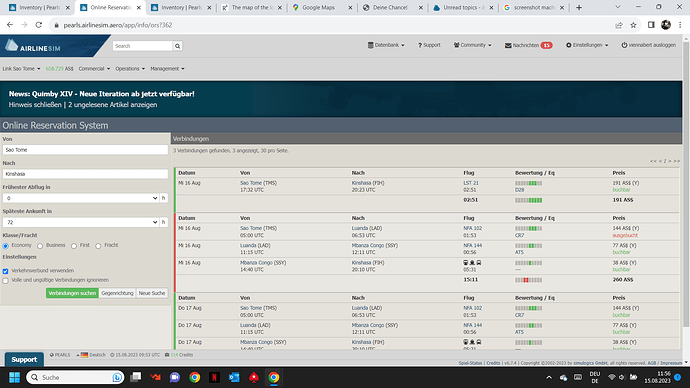This screenshot has height=388, width=690.
Task: Enable Volle und ungültige Verbindungen ignorieren
Action: pyautogui.click(x=6, y=281)
